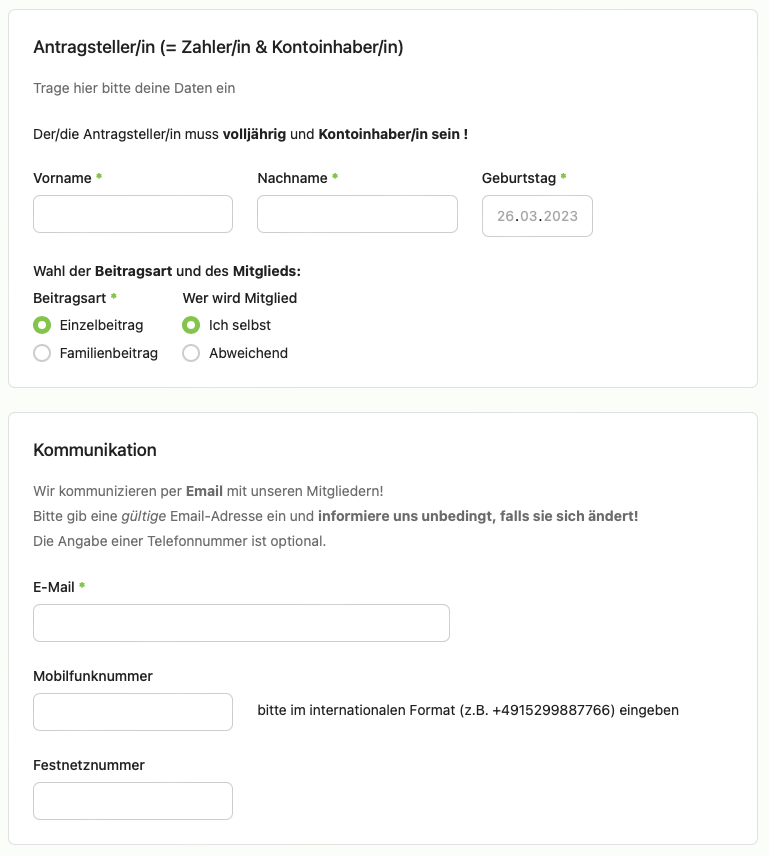Click the Wer wird Mitglied label
The width and height of the screenshot is (769, 856).
240,299
